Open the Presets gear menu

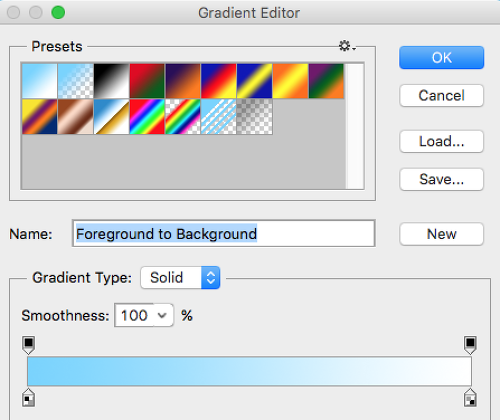(x=347, y=46)
